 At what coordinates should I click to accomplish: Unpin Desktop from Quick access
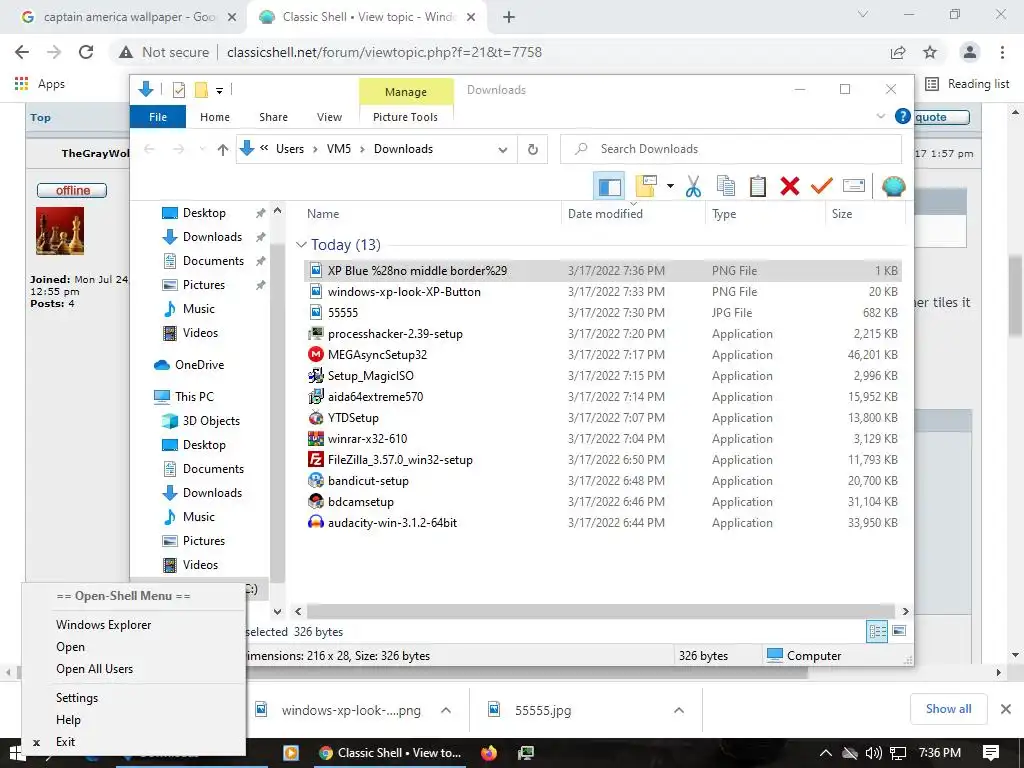click(x=261, y=213)
